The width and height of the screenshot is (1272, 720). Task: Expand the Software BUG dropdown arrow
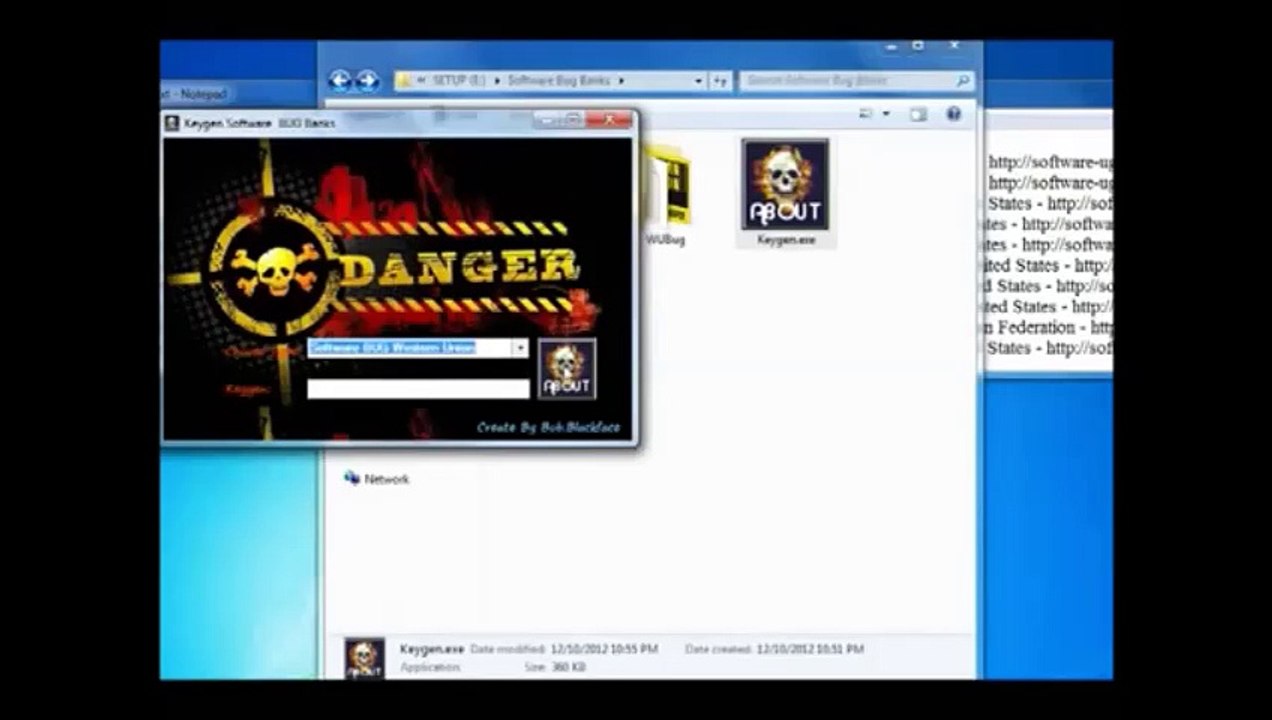point(520,348)
